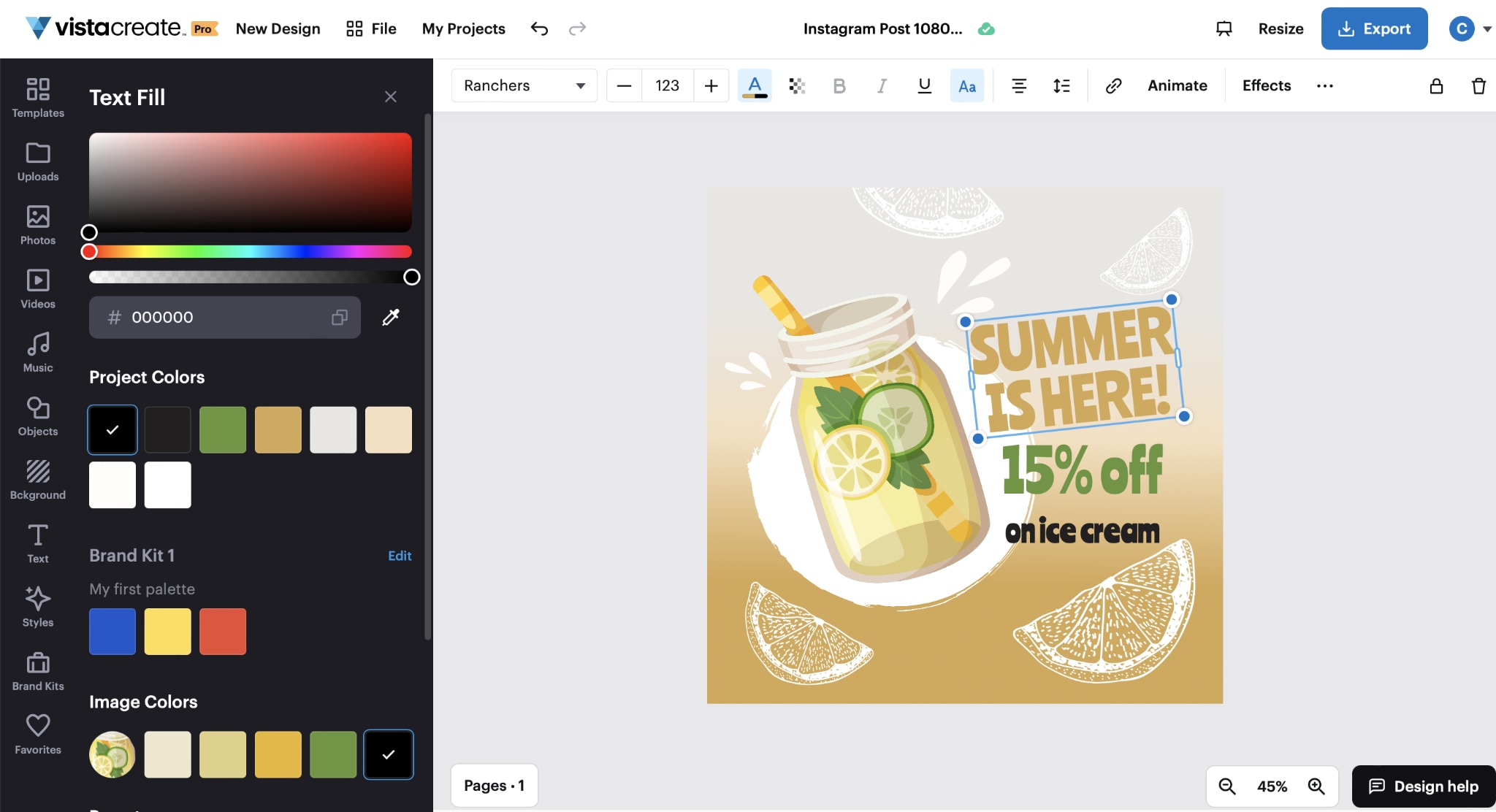Open the transparency checkerboard icon
The image size is (1496, 812).
[x=797, y=85]
